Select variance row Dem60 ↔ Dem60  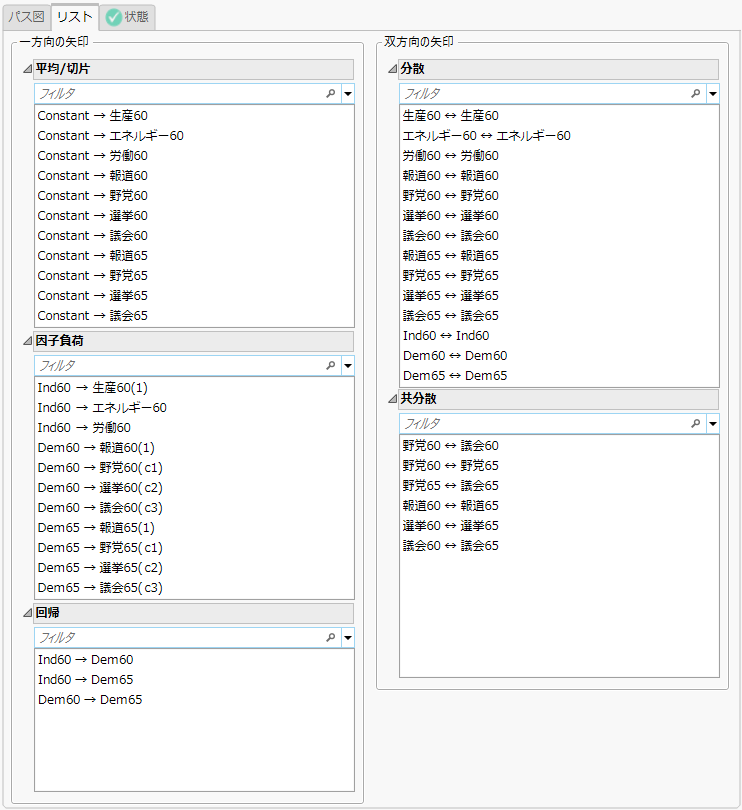click(x=559, y=356)
